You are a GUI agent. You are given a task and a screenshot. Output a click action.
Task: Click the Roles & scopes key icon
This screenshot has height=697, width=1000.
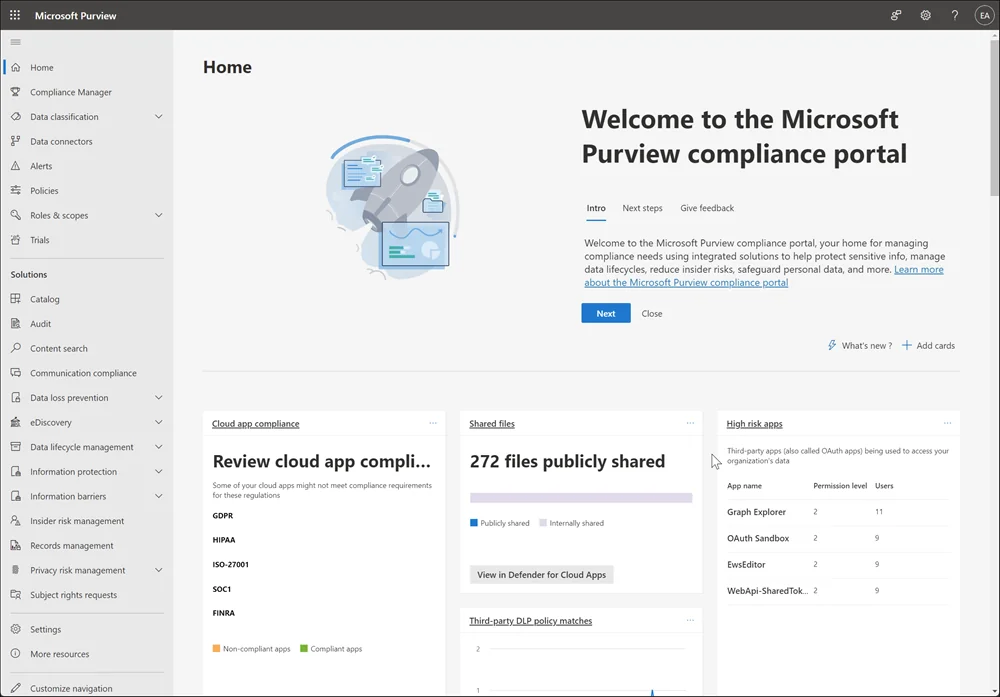pyautogui.click(x=16, y=215)
